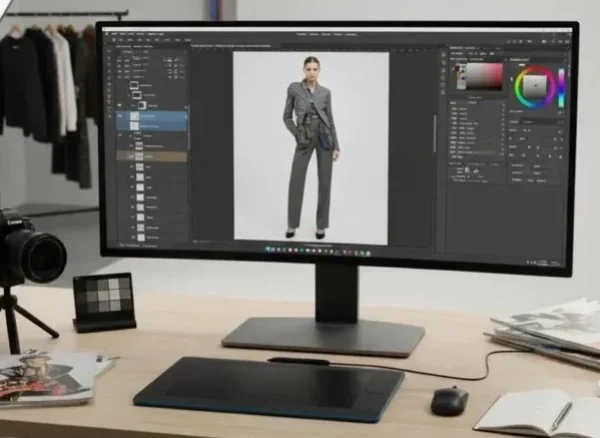Click the small swatch strip beside the red gradient
This screenshot has height=438, width=600.
tap(461, 77)
